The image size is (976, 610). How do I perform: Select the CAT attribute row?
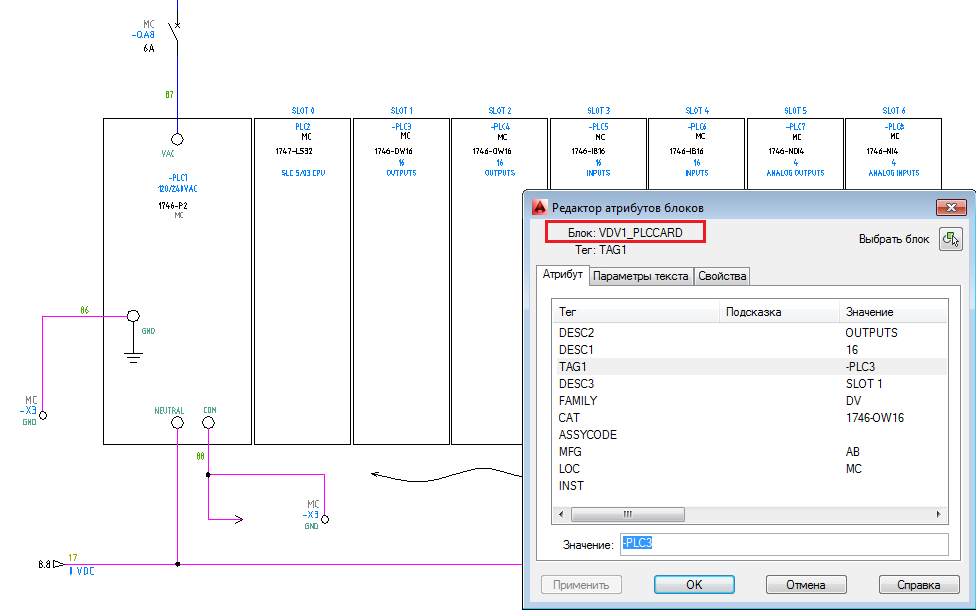point(750,418)
